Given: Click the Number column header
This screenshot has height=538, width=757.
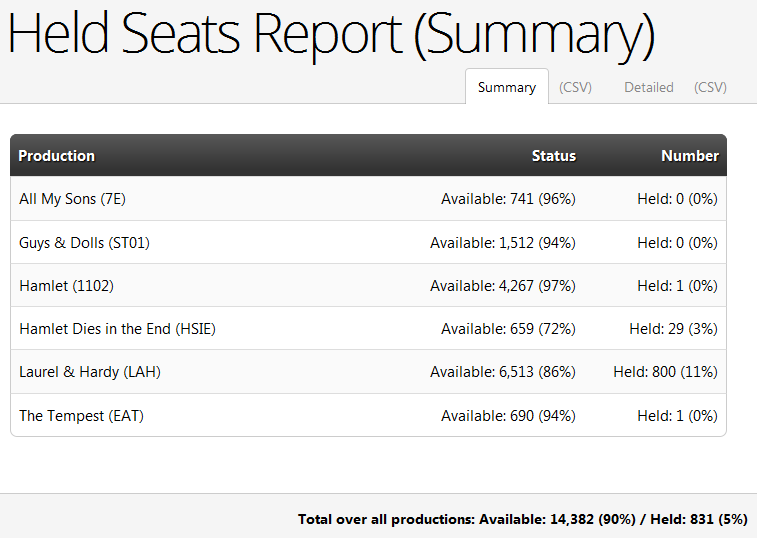Looking at the screenshot, I should [x=690, y=156].
